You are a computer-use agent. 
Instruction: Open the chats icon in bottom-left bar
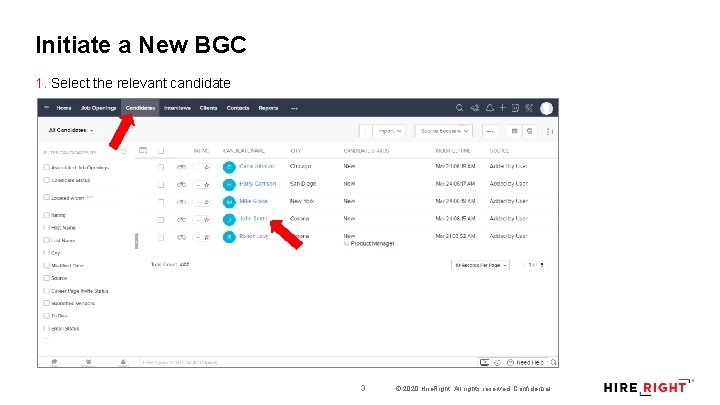tap(54, 363)
